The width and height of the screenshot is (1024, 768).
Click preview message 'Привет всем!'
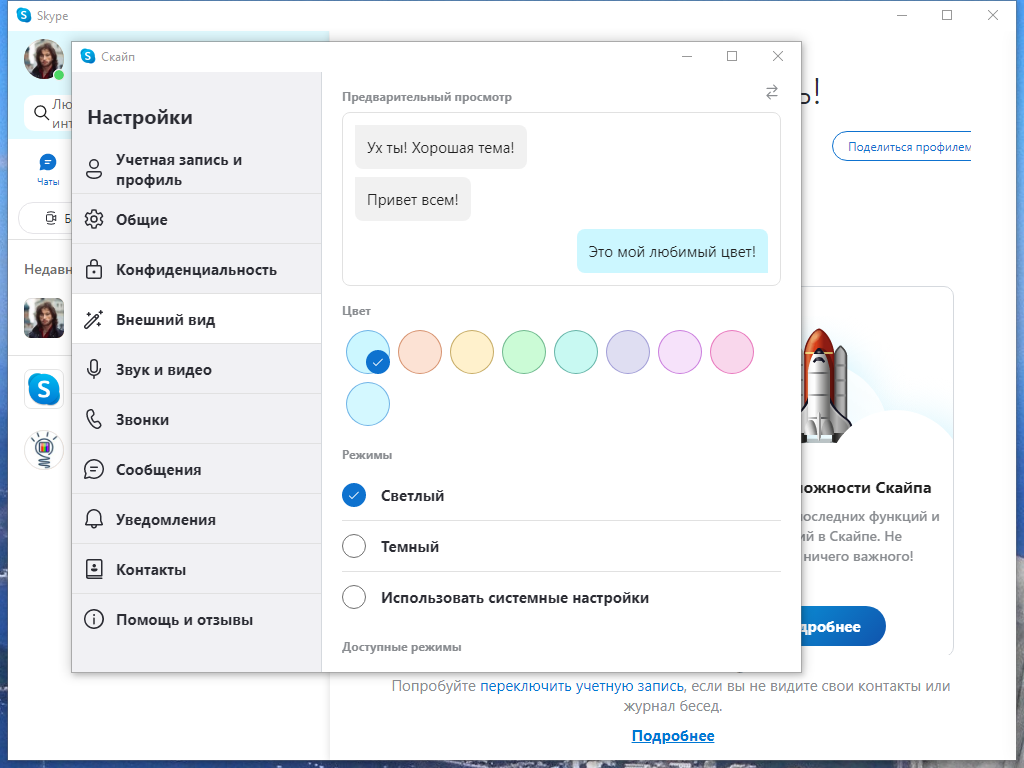click(x=413, y=199)
